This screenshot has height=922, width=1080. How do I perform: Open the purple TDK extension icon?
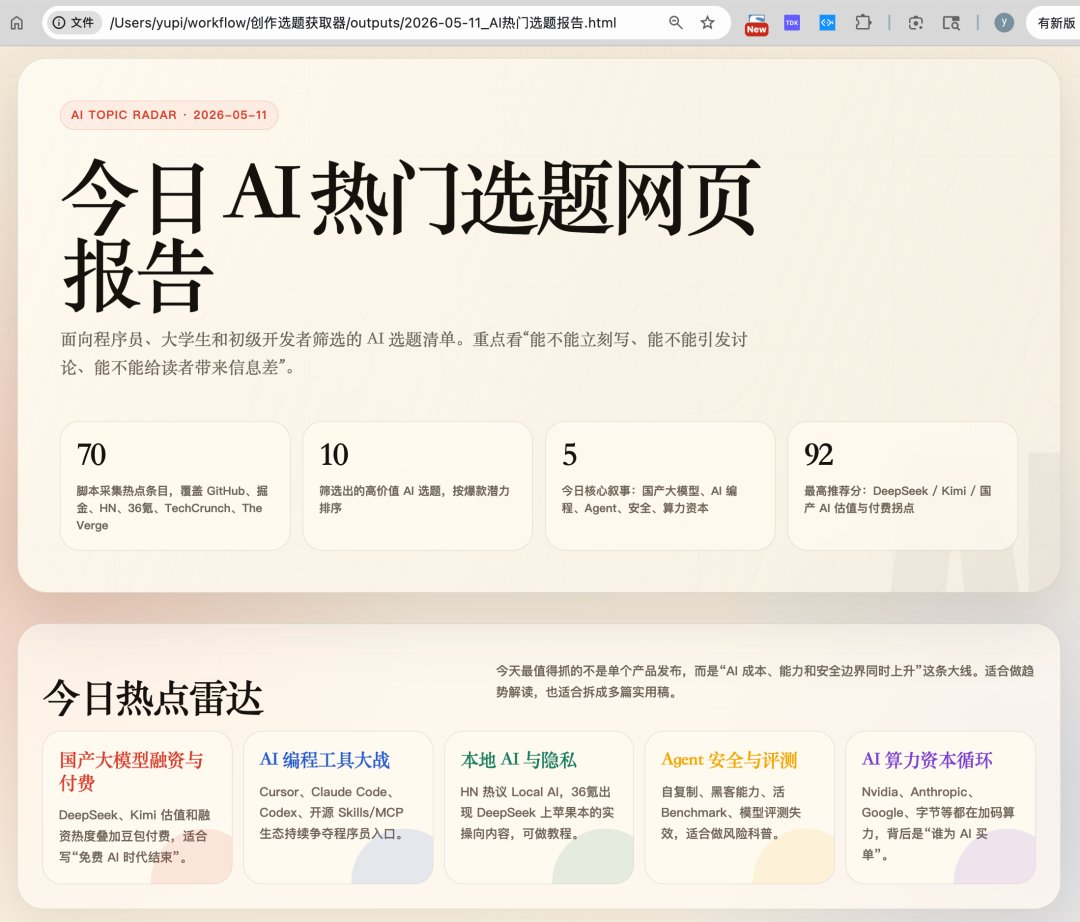[792, 23]
